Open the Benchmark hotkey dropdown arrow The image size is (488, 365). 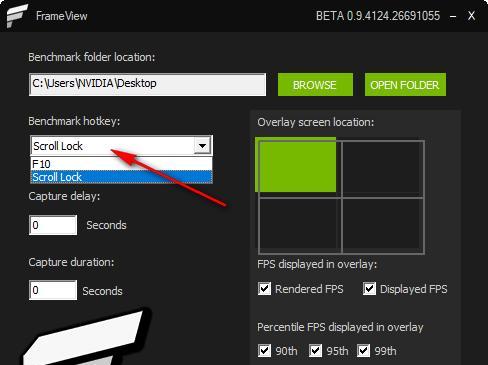point(202,146)
